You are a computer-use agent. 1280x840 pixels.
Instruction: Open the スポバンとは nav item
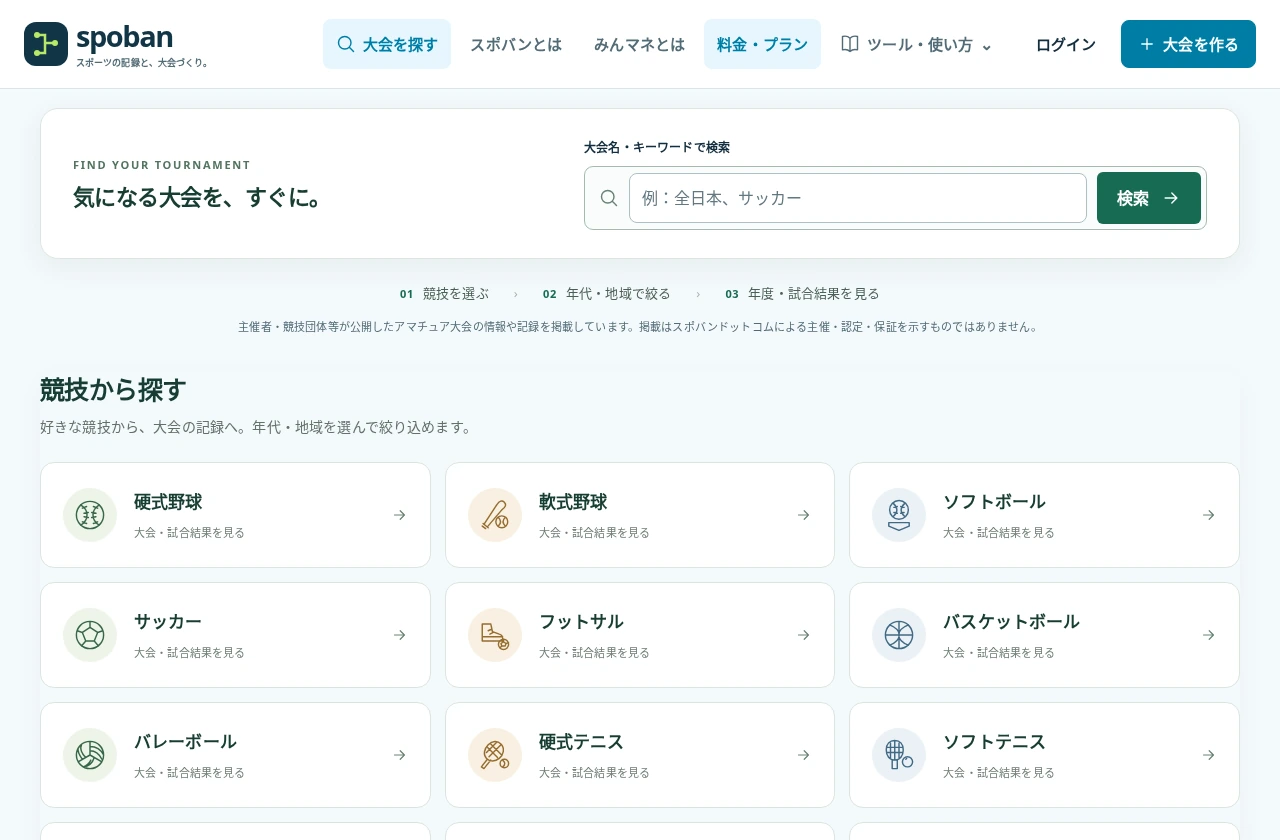point(516,44)
